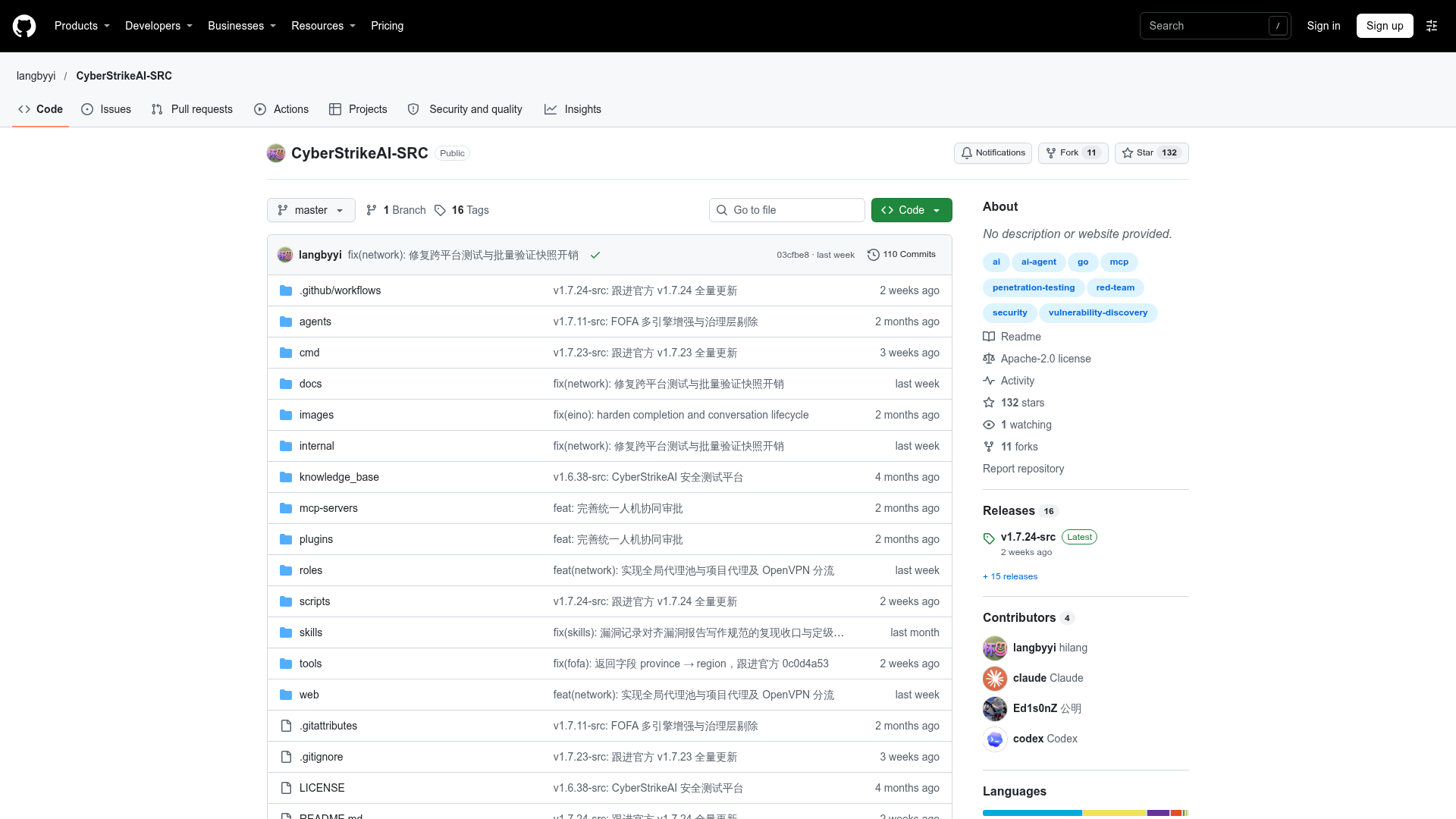Click the book icon beside Readme

tap(989, 337)
